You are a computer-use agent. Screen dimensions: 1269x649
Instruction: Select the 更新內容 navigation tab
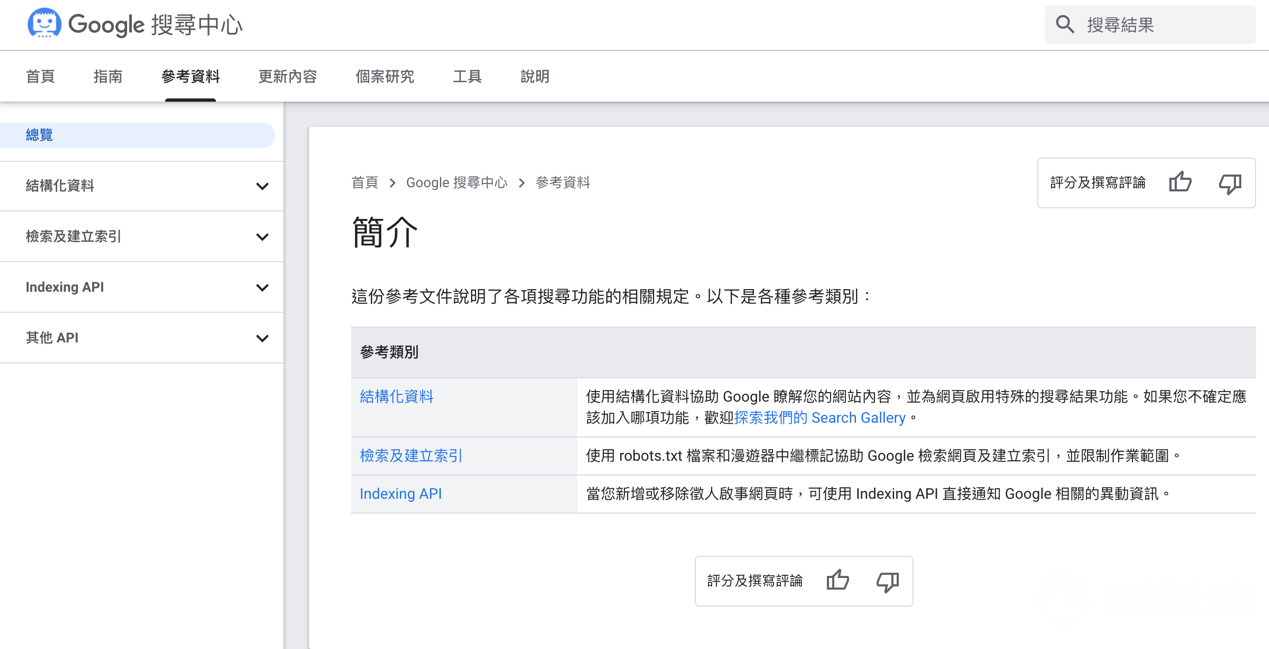[x=286, y=76]
